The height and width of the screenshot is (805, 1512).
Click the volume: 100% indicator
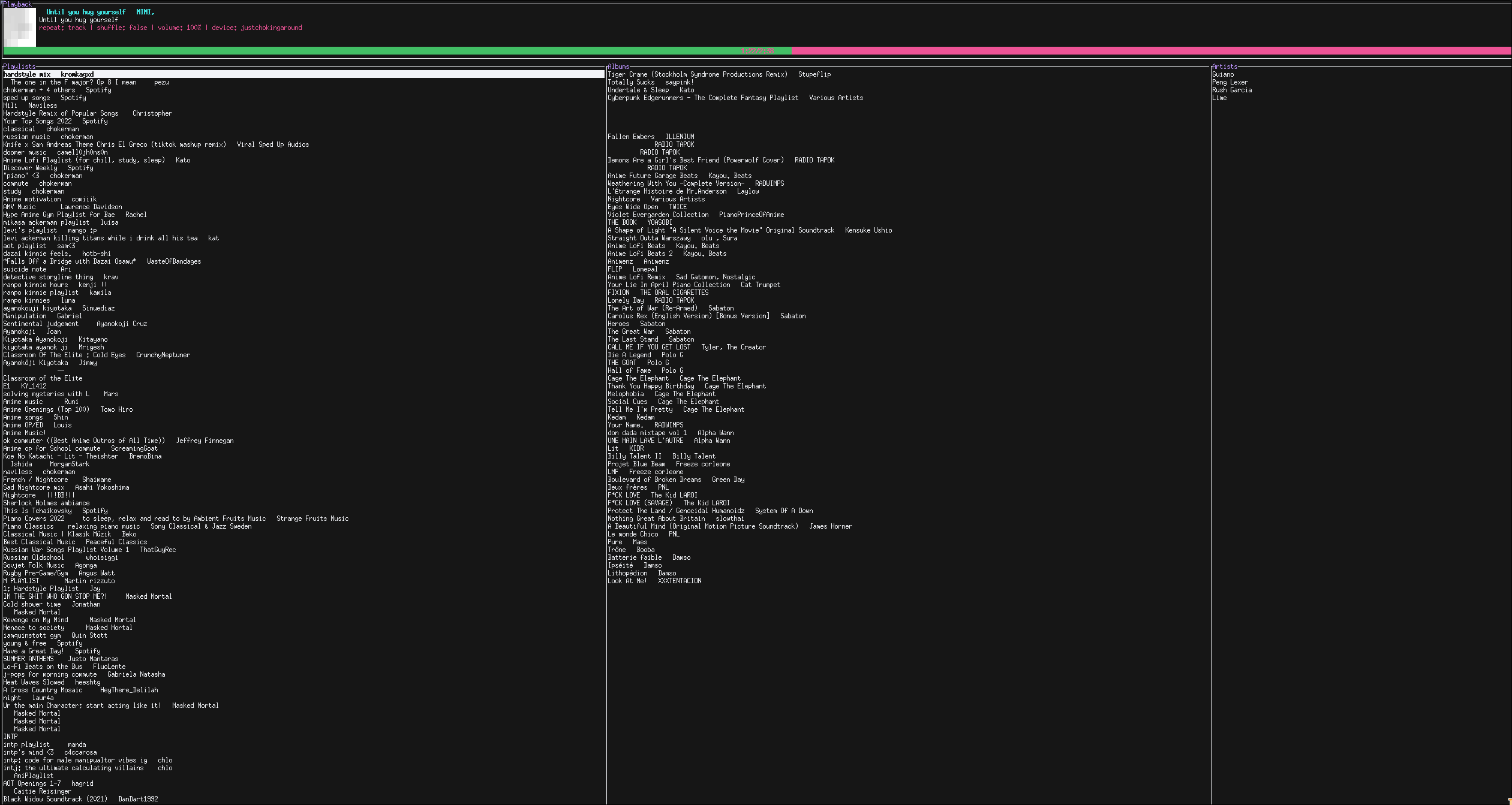click(x=181, y=28)
